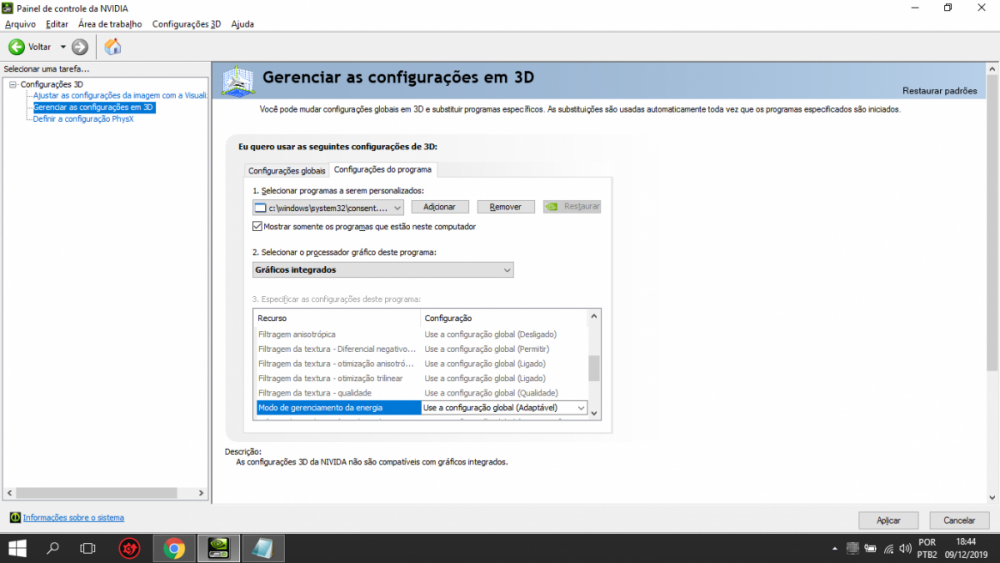1000x563 pixels.
Task: Click the settings list vertical scrollbar
Action: pos(594,368)
